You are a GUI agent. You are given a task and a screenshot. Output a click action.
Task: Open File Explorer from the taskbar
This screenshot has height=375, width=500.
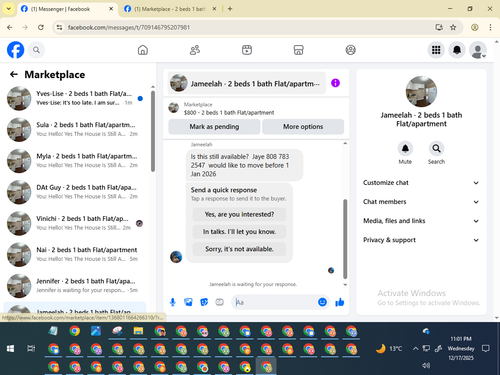pyautogui.click(x=138, y=331)
